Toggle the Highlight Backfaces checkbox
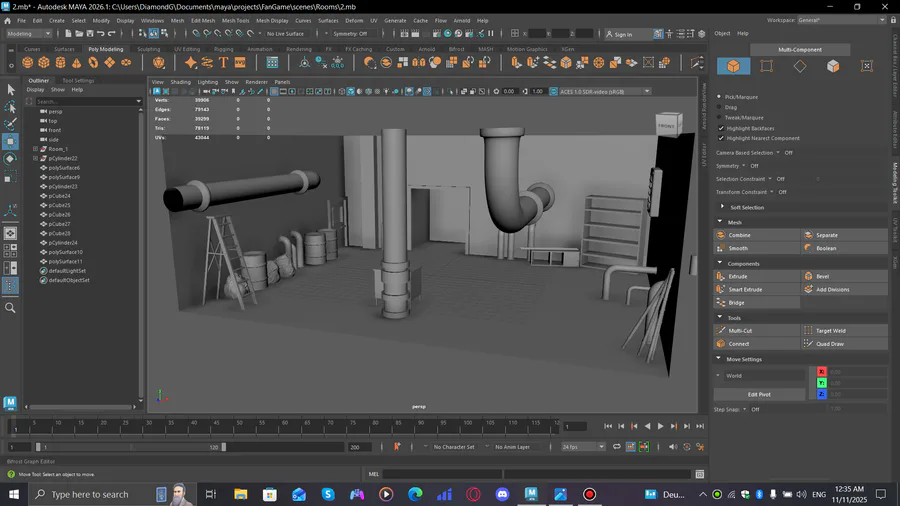 click(721, 128)
